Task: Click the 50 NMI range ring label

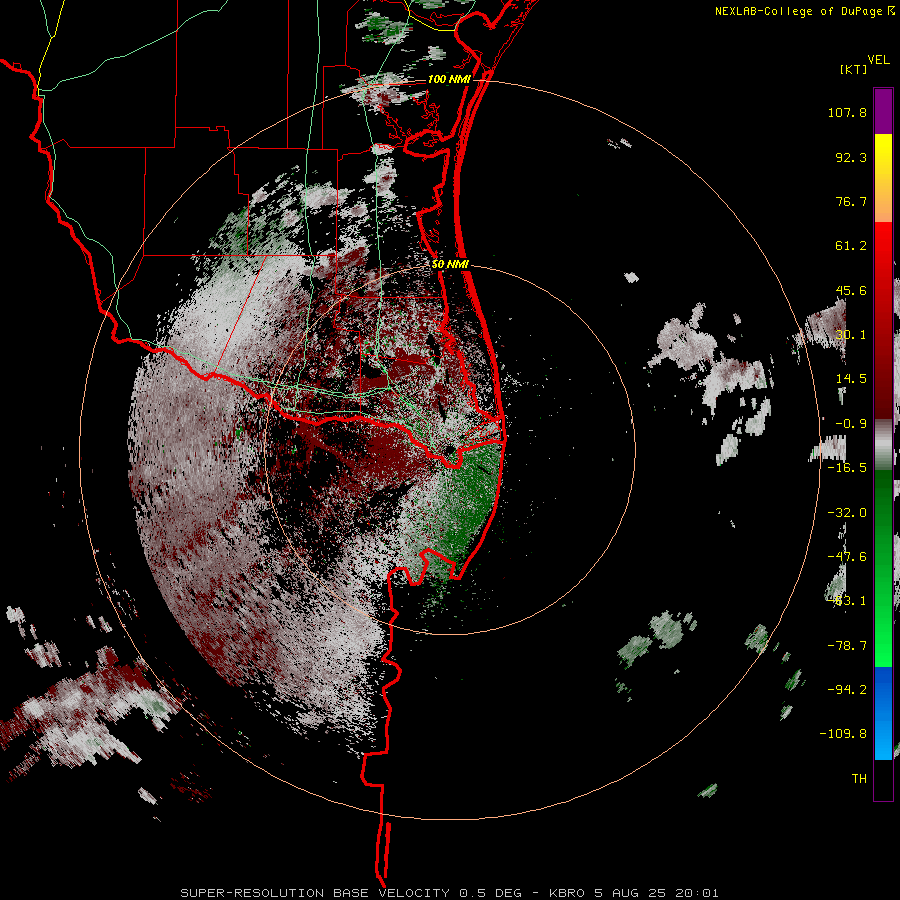Action: tap(450, 264)
